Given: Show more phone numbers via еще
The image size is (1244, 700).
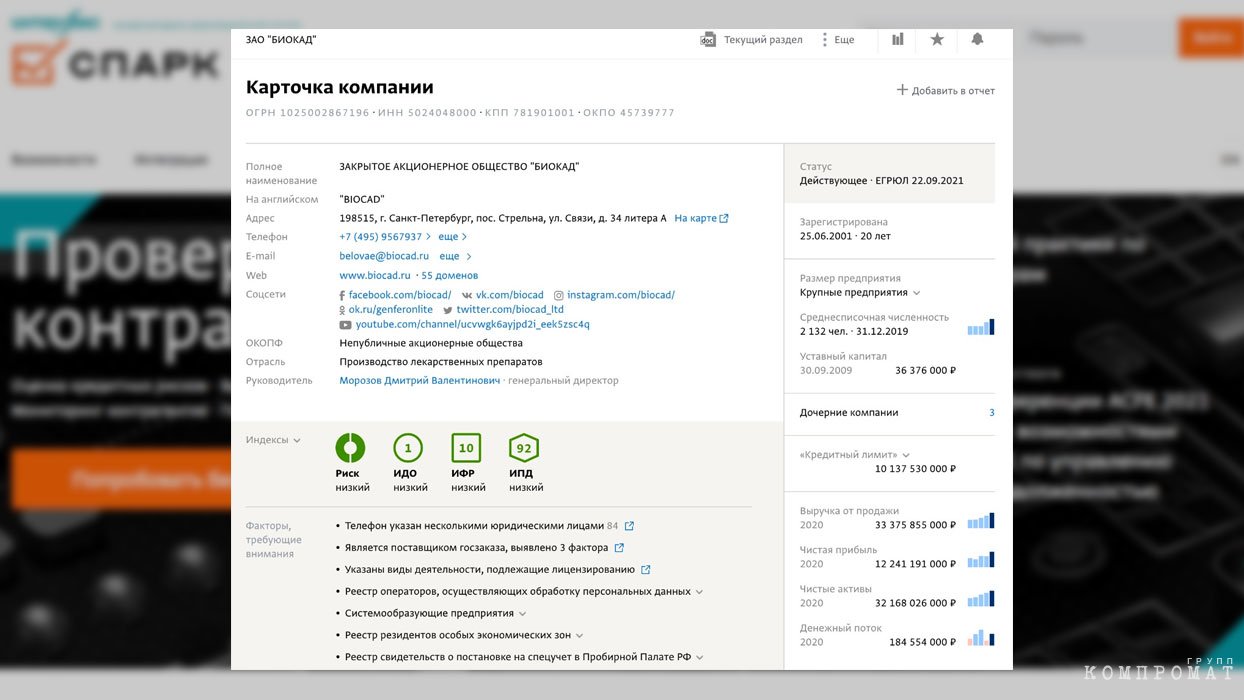Looking at the screenshot, I should [x=452, y=237].
